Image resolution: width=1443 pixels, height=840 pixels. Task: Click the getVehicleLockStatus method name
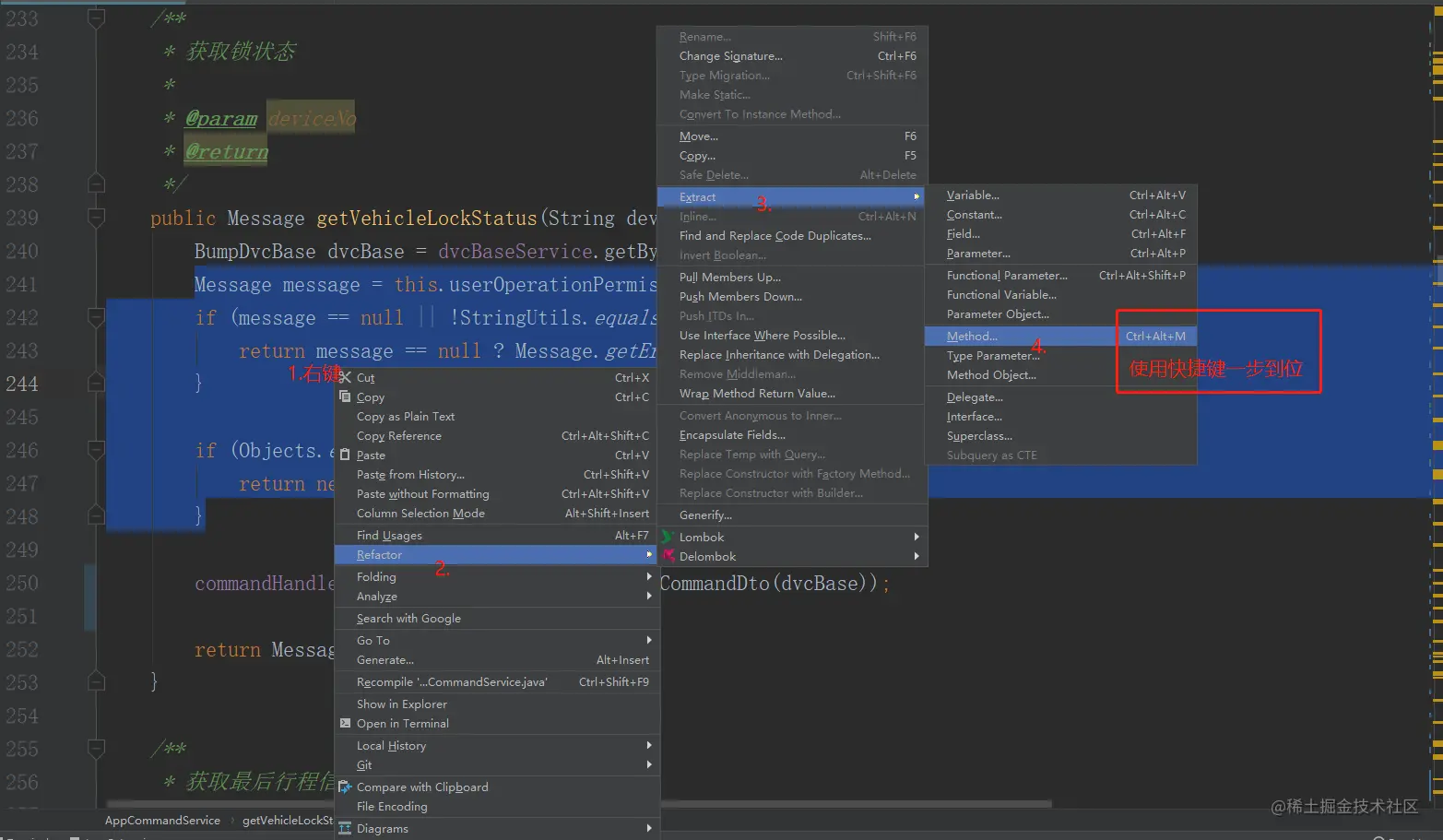coord(427,219)
